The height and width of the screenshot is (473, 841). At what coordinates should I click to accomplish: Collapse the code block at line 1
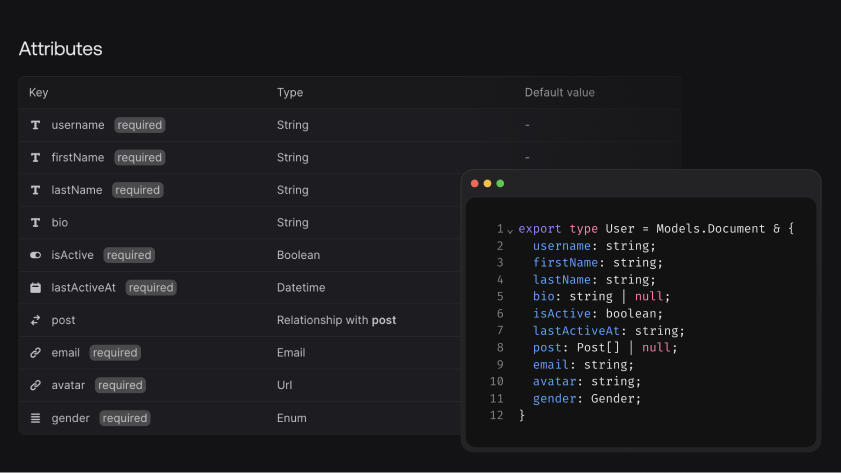[510, 231]
